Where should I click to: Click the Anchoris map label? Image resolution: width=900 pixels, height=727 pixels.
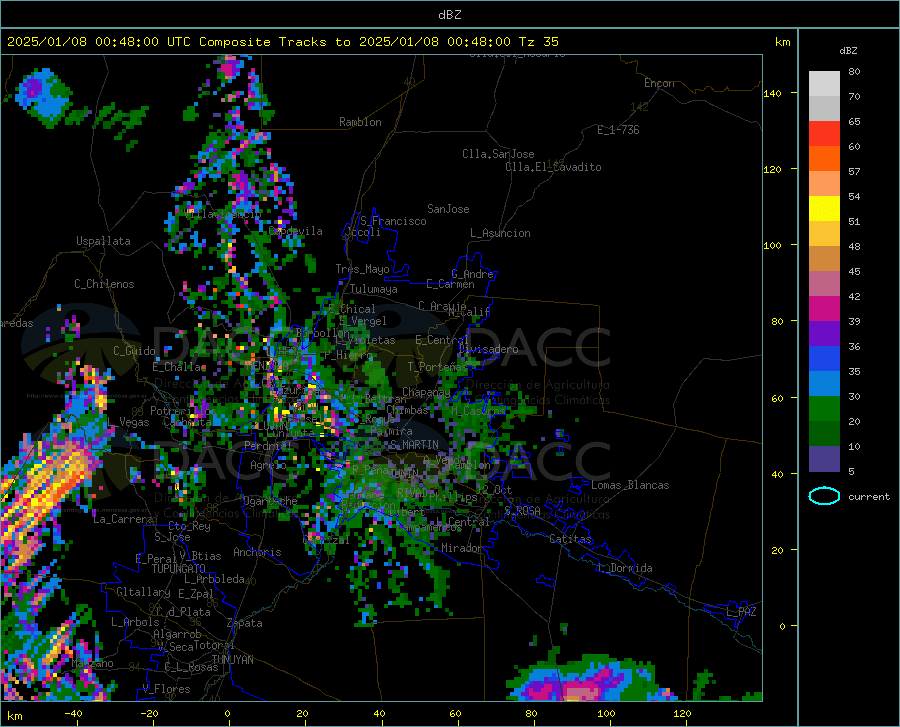click(x=257, y=552)
